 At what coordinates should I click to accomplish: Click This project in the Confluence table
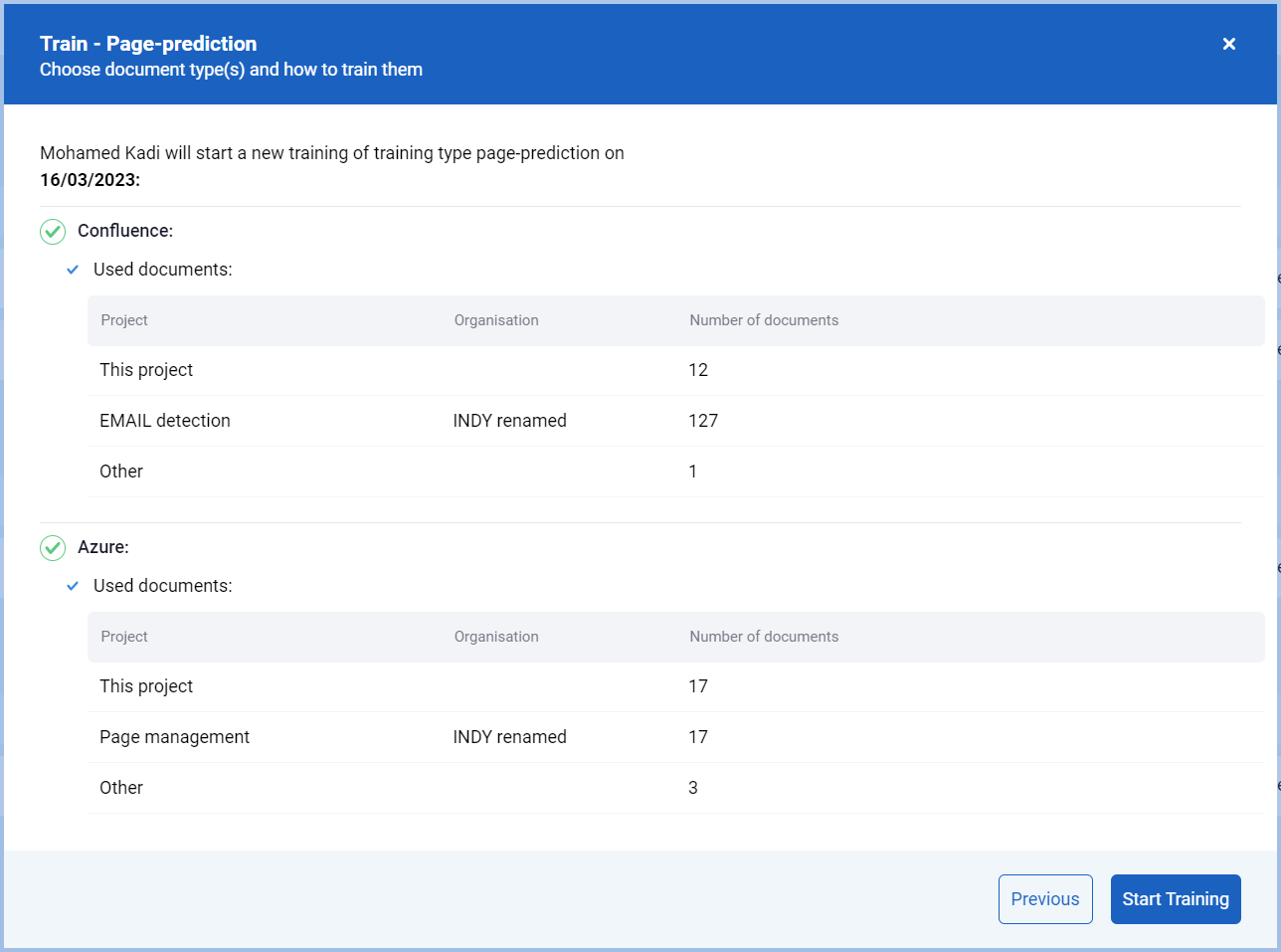coord(146,370)
